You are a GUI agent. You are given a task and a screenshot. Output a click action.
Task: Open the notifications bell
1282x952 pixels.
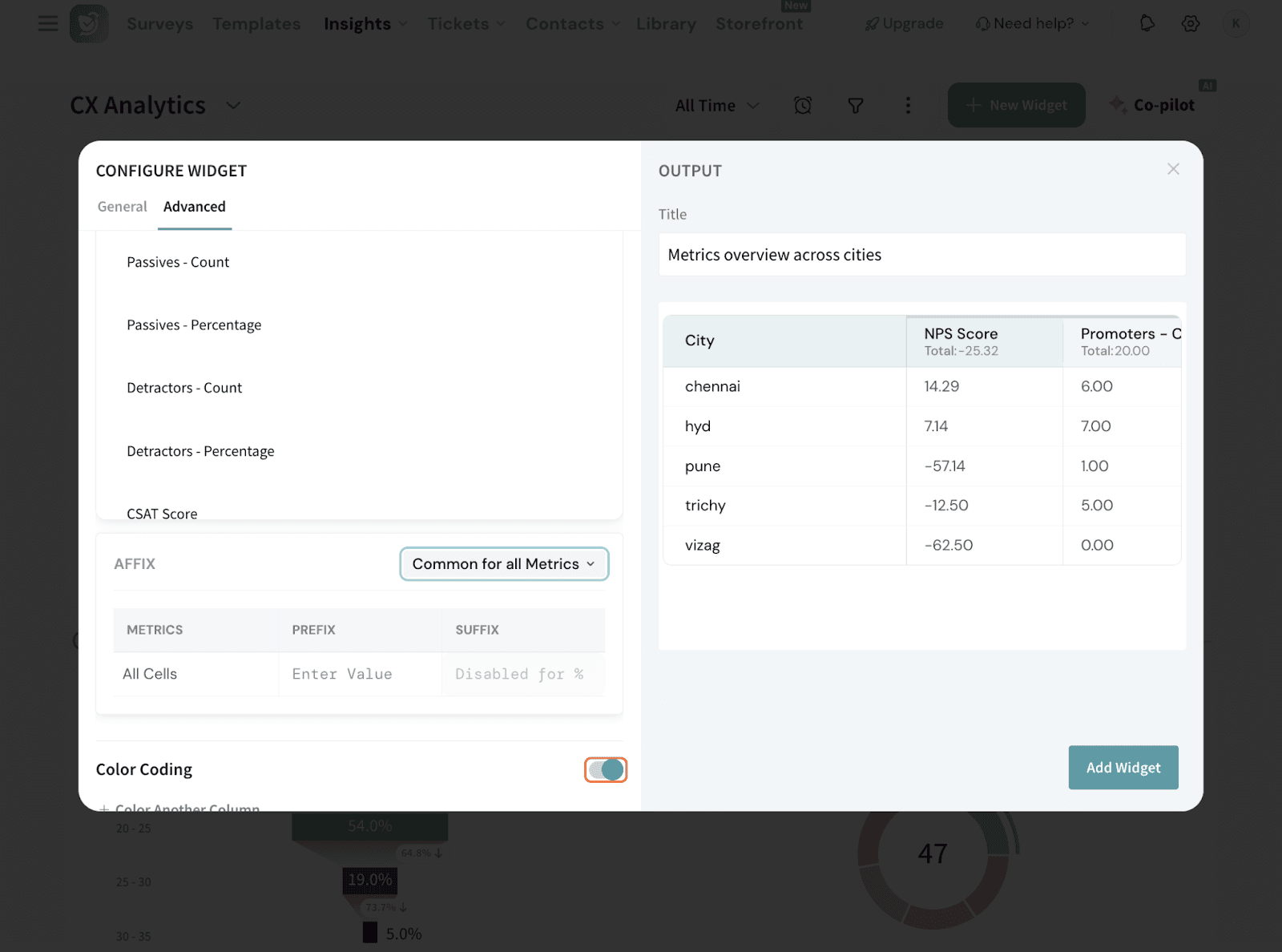pos(1147,23)
